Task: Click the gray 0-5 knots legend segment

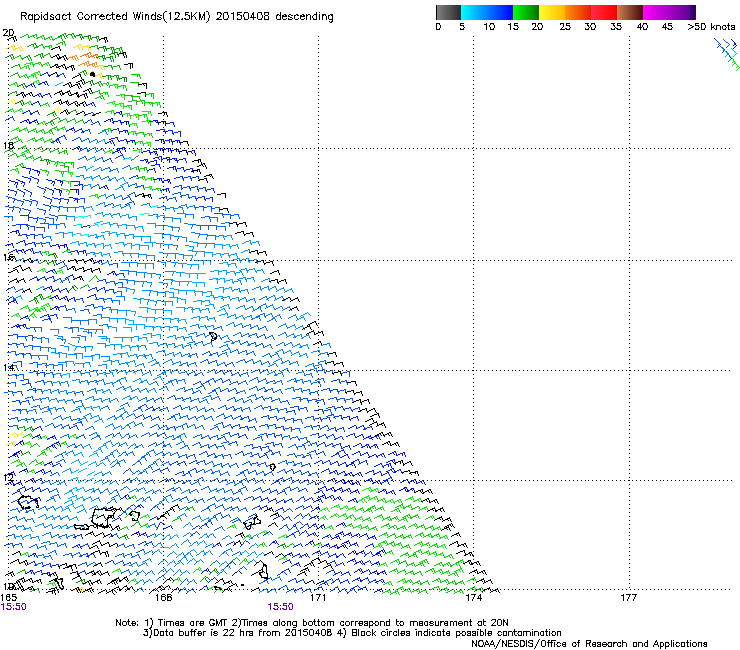Action: [x=448, y=12]
